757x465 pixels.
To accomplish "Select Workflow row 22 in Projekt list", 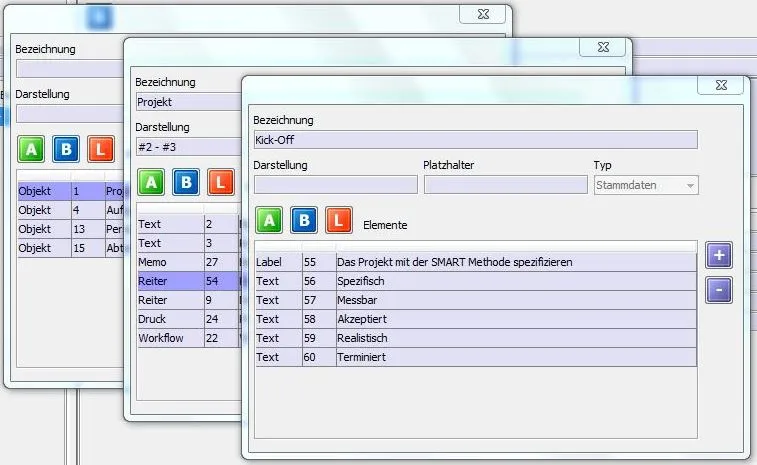I will click(x=187, y=339).
